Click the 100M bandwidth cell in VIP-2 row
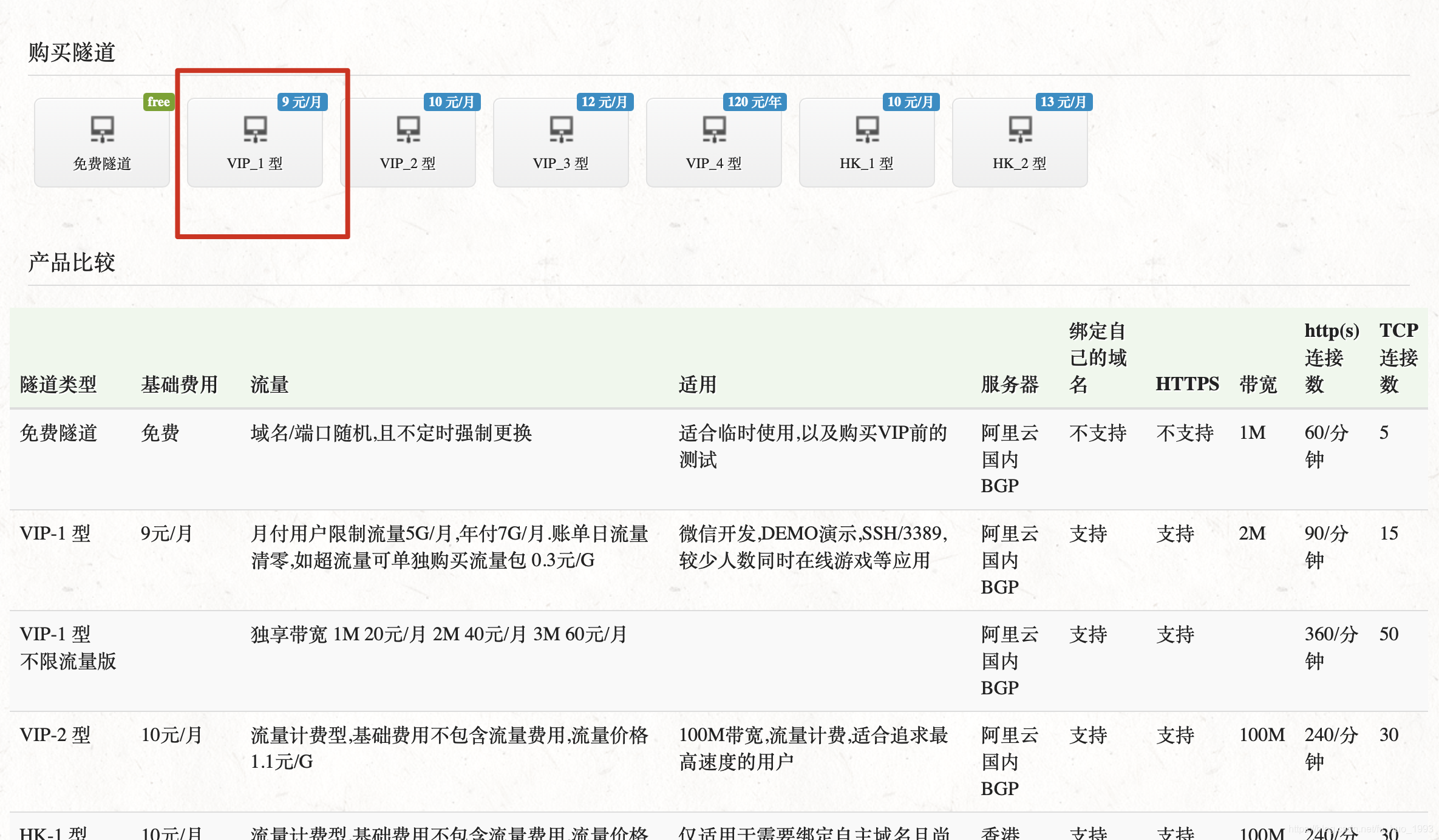 1262,735
